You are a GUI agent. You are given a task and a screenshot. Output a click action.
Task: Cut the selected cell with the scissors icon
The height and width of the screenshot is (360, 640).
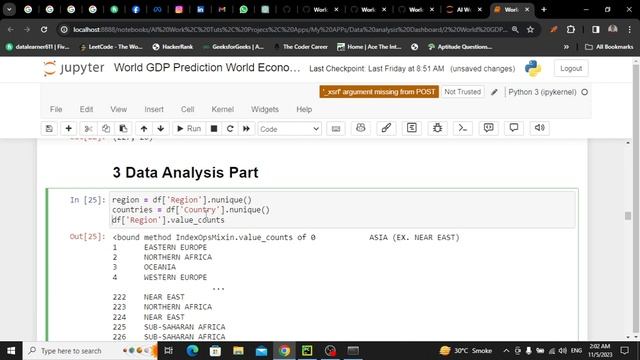[x=88, y=129]
